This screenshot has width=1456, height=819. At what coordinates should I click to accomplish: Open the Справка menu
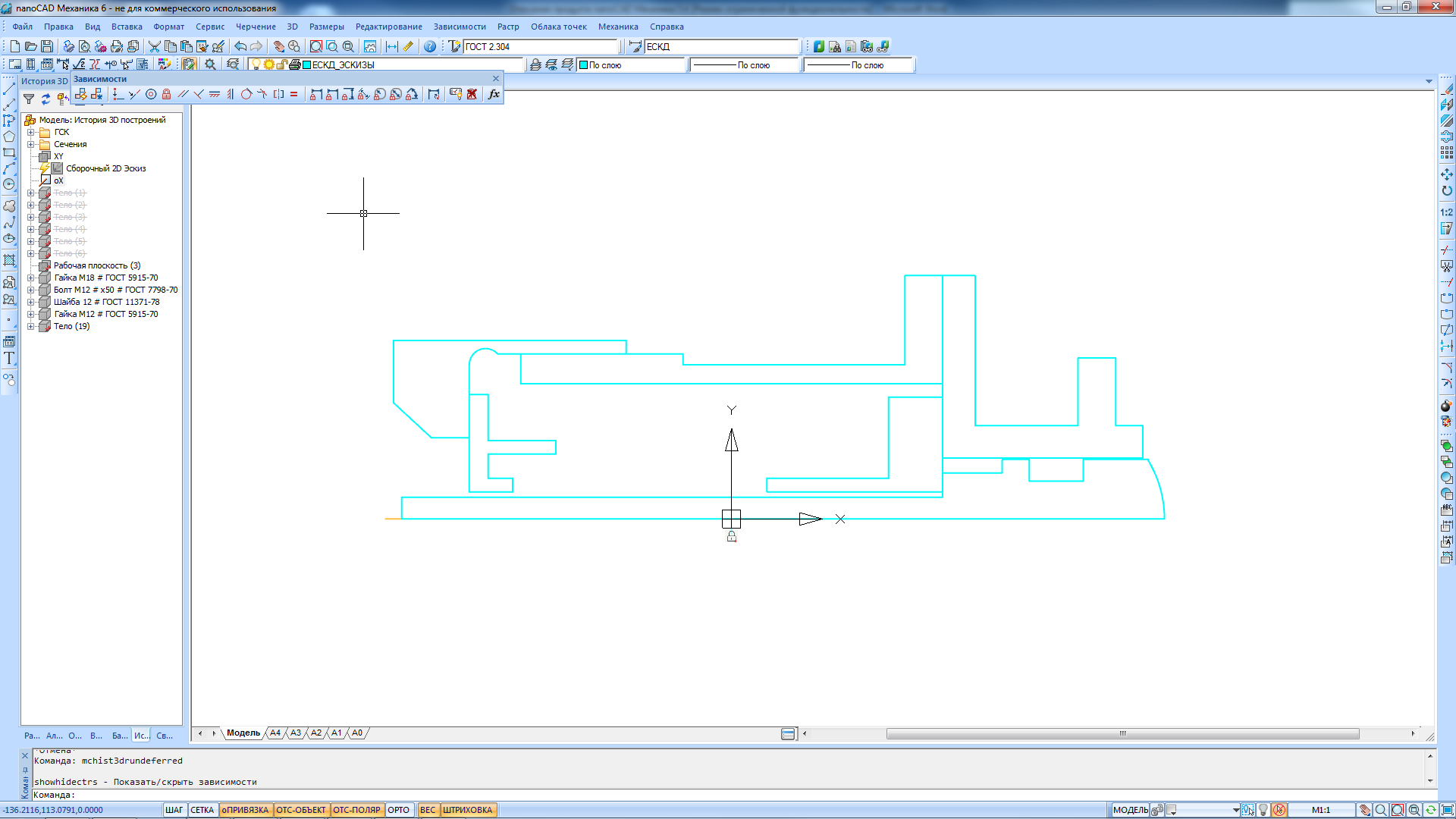(x=667, y=27)
